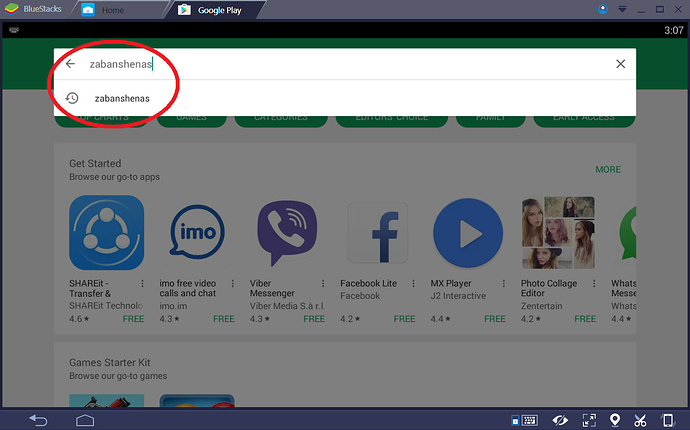The height and width of the screenshot is (430, 690).
Task: Click the 3:07 clock in status bar
Action: (673, 30)
